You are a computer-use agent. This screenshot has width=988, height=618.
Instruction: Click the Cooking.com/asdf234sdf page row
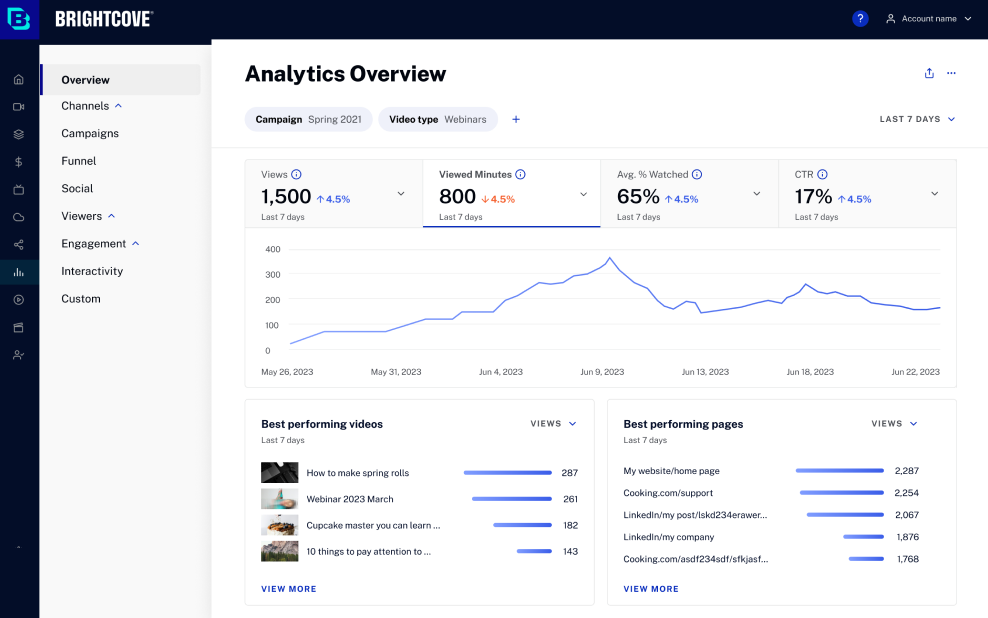[771, 559]
